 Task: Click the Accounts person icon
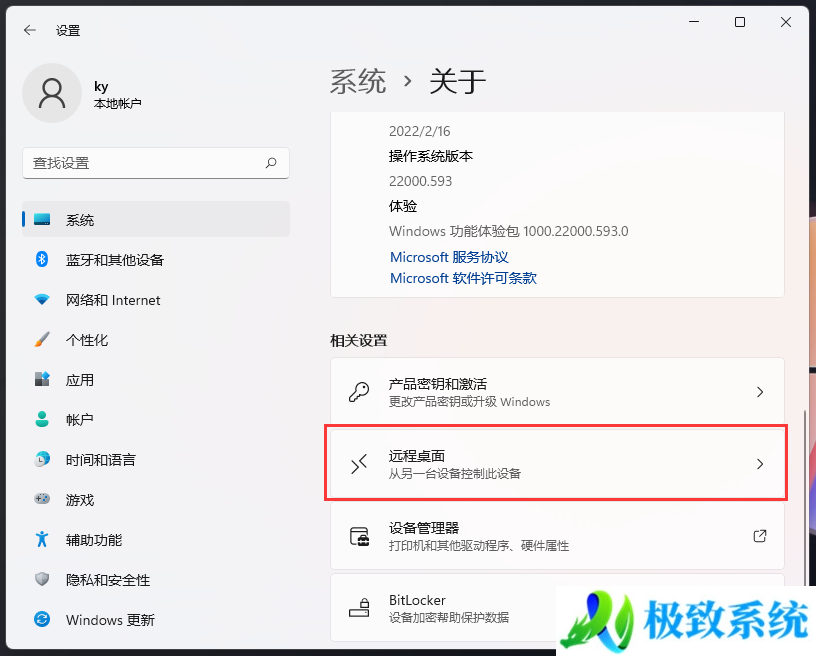pyautogui.click(x=42, y=419)
